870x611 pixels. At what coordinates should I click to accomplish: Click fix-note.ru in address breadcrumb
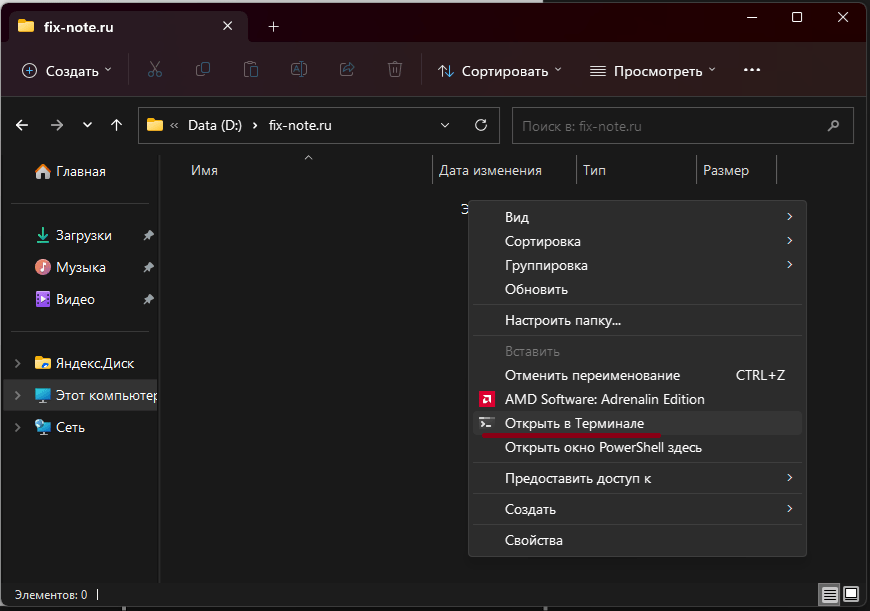[300, 125]
